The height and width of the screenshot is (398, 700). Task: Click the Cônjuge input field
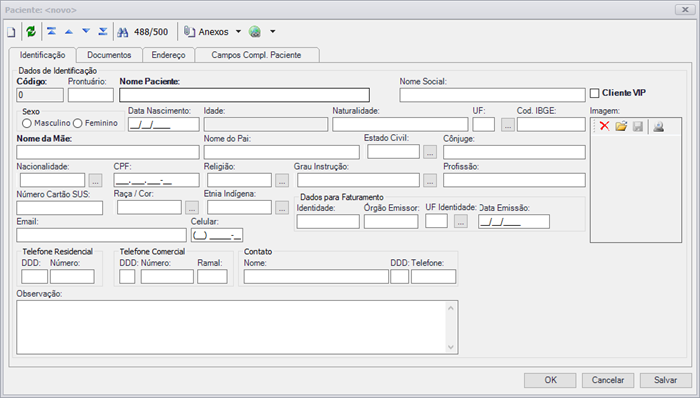pyautogui.click(x=514, y=152)
